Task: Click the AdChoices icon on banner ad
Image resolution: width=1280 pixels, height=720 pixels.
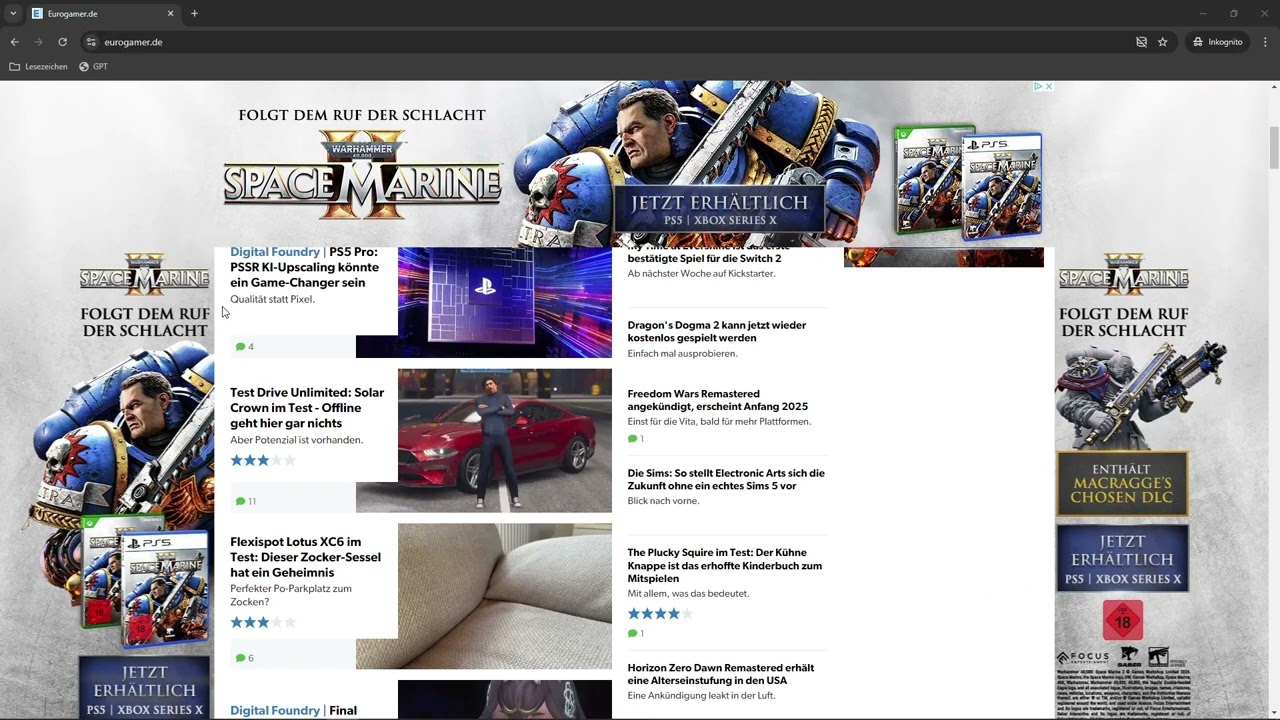Action: (x=1038, y=87)
